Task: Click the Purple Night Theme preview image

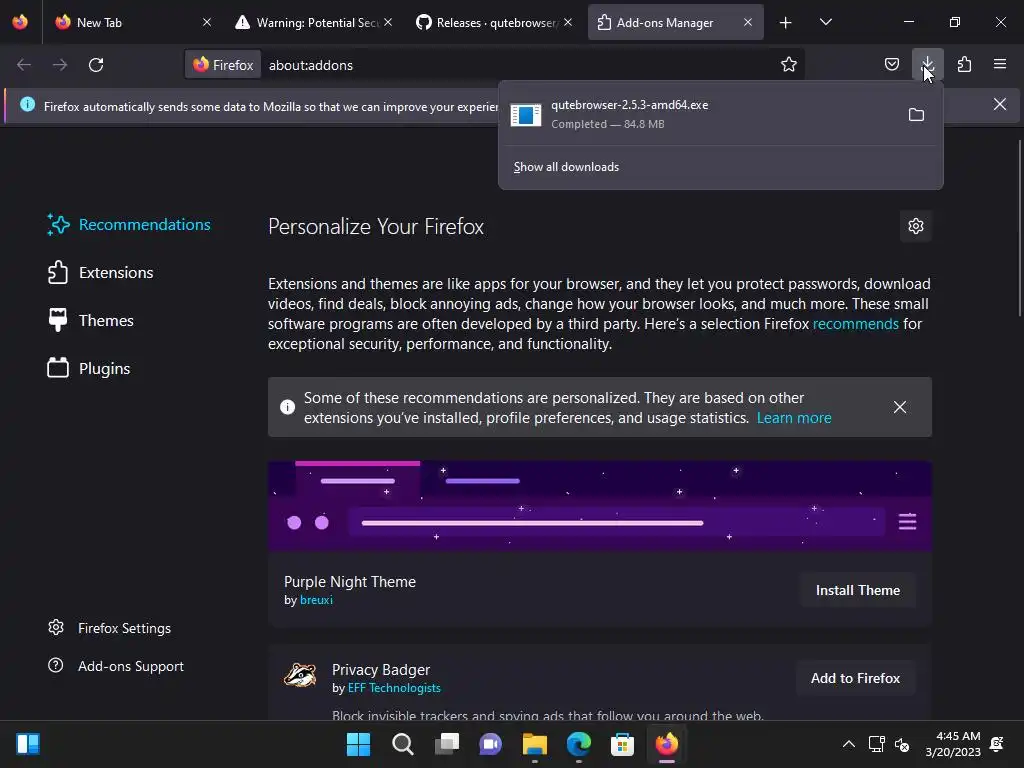Action: click(x=600, y=506)
